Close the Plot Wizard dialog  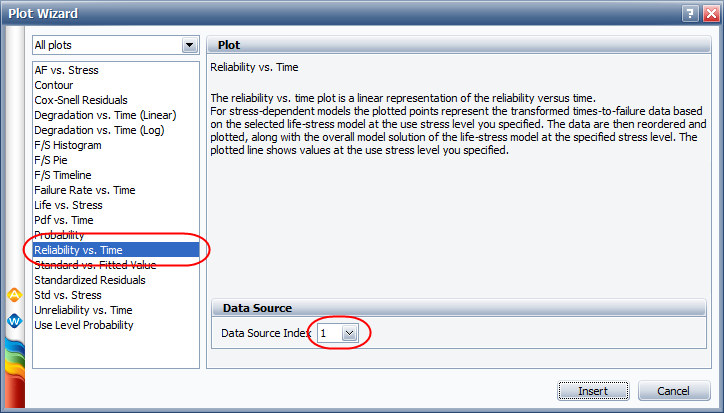709,13
